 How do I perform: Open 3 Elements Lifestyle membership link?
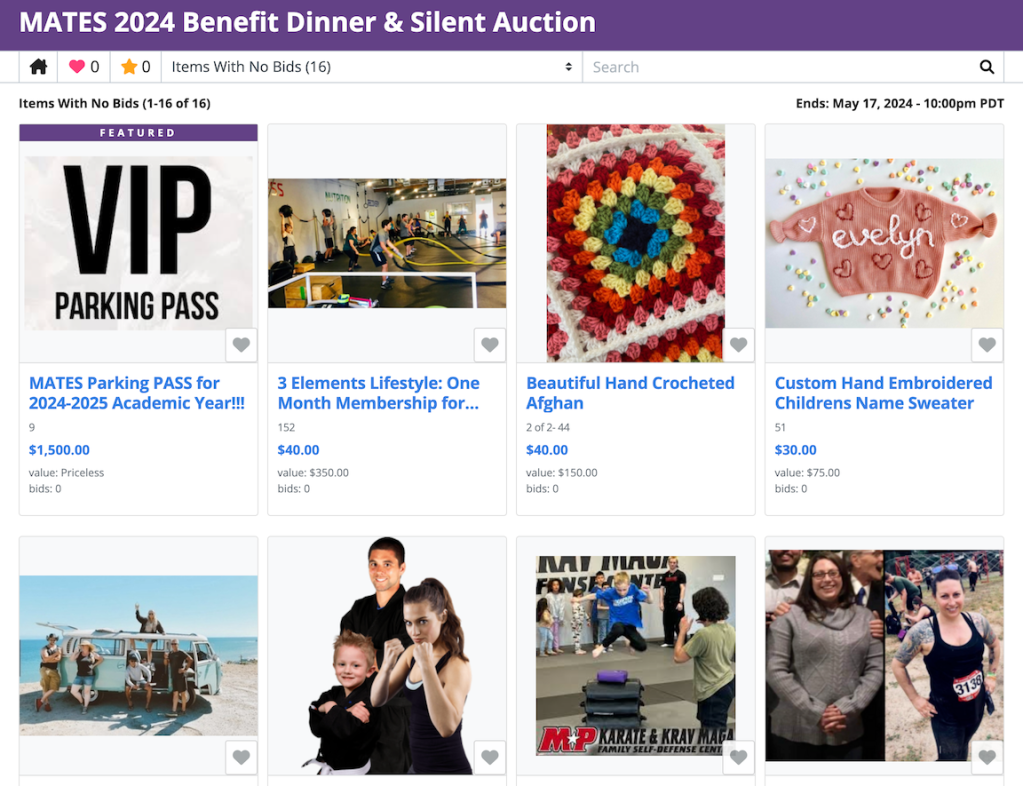tap(378, 393)
